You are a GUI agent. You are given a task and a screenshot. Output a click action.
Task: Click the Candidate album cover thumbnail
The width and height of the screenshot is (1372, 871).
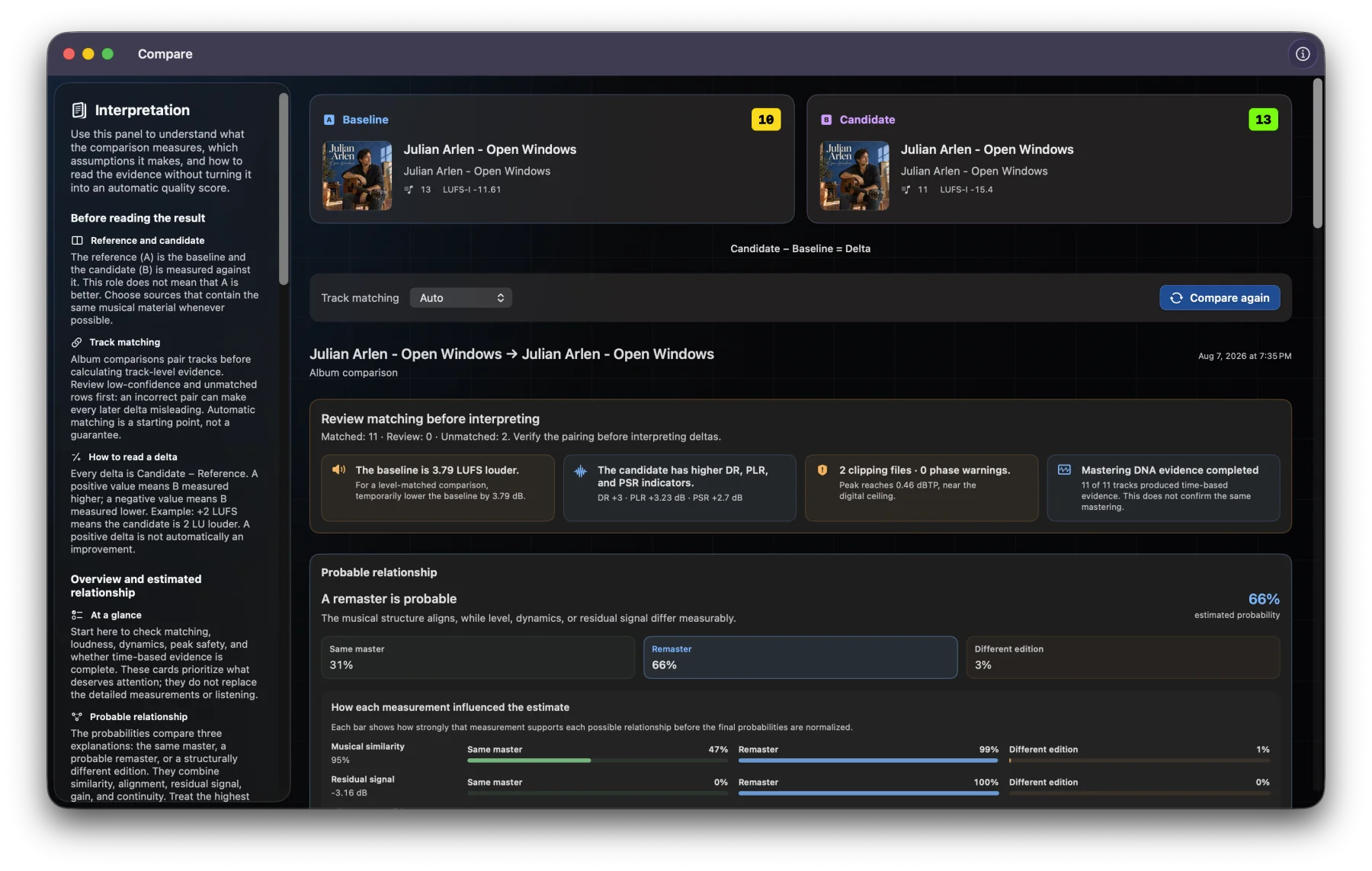click(854, 175)
